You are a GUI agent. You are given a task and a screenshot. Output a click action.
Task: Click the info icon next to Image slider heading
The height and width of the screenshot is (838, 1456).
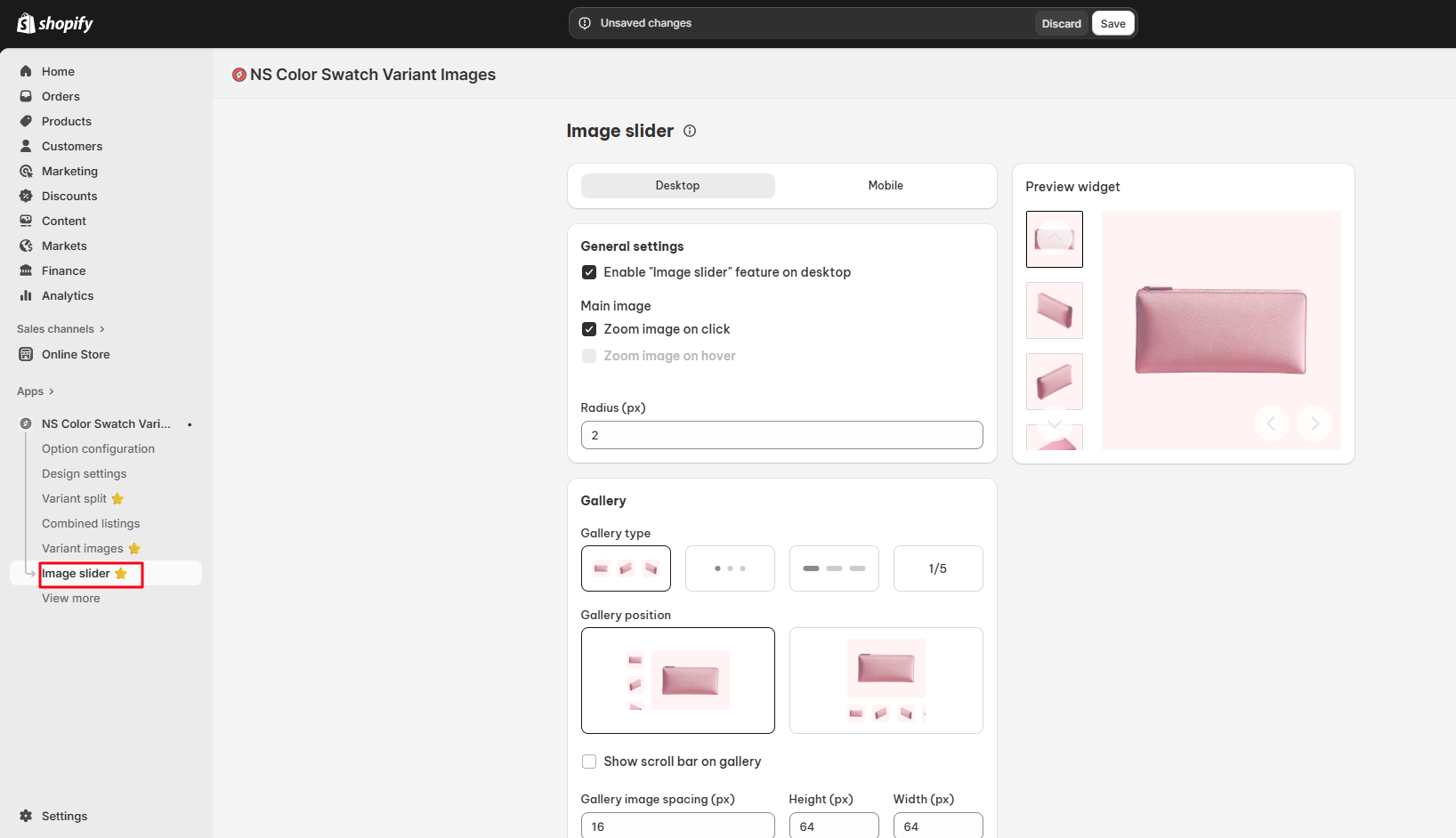point(690,131)
